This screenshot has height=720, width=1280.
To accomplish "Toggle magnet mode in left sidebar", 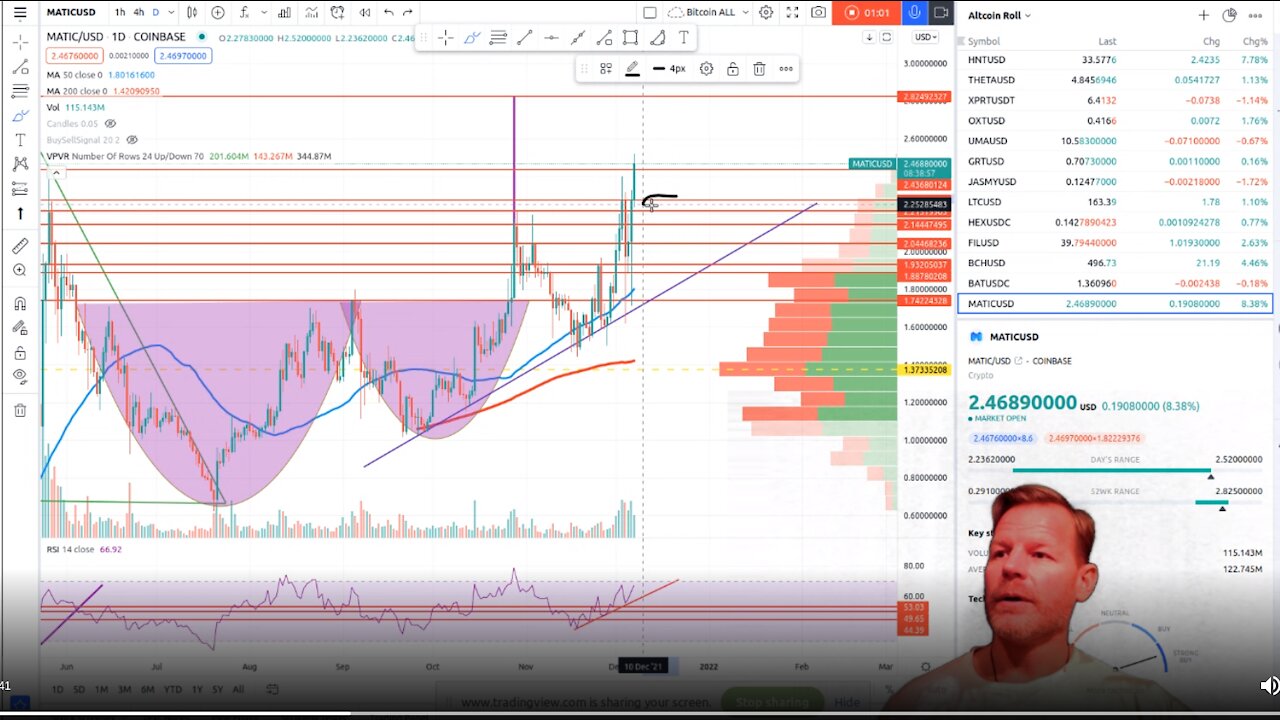I will pyautogui.click(x=20, y=304).
